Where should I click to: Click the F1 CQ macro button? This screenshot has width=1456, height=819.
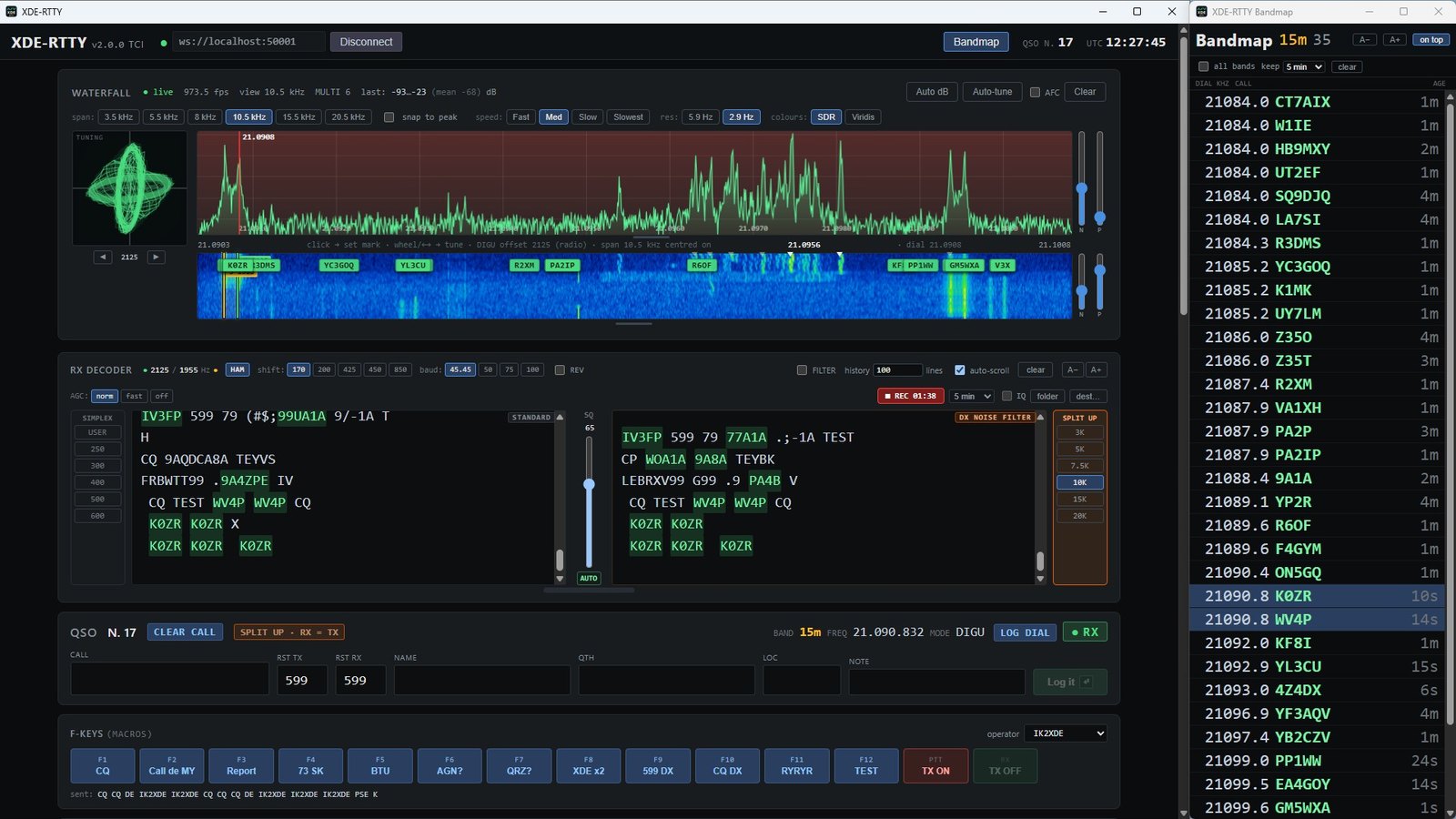point(103,765)
